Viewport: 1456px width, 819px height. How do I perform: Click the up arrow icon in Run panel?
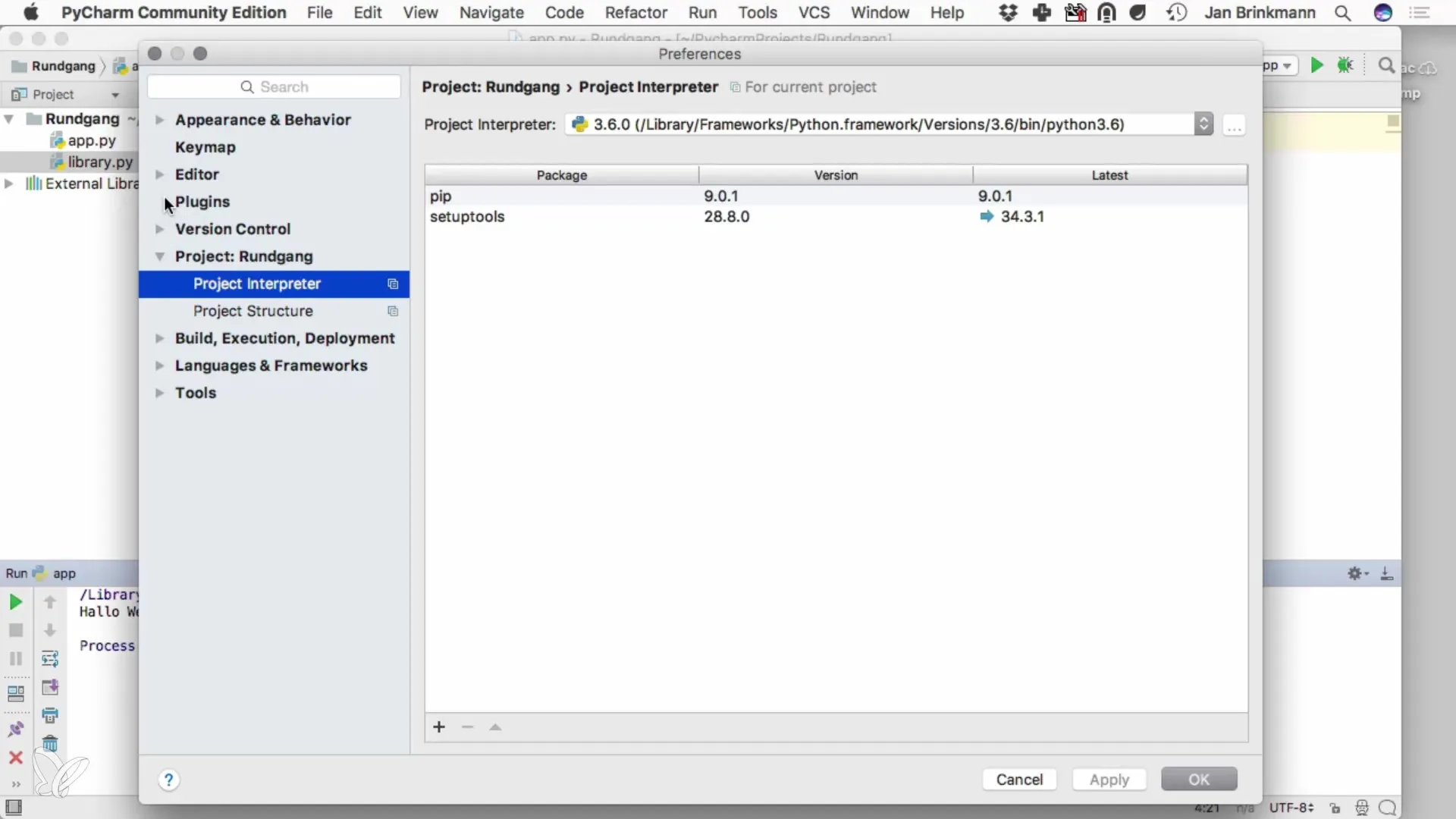click(x=50, y=602)
